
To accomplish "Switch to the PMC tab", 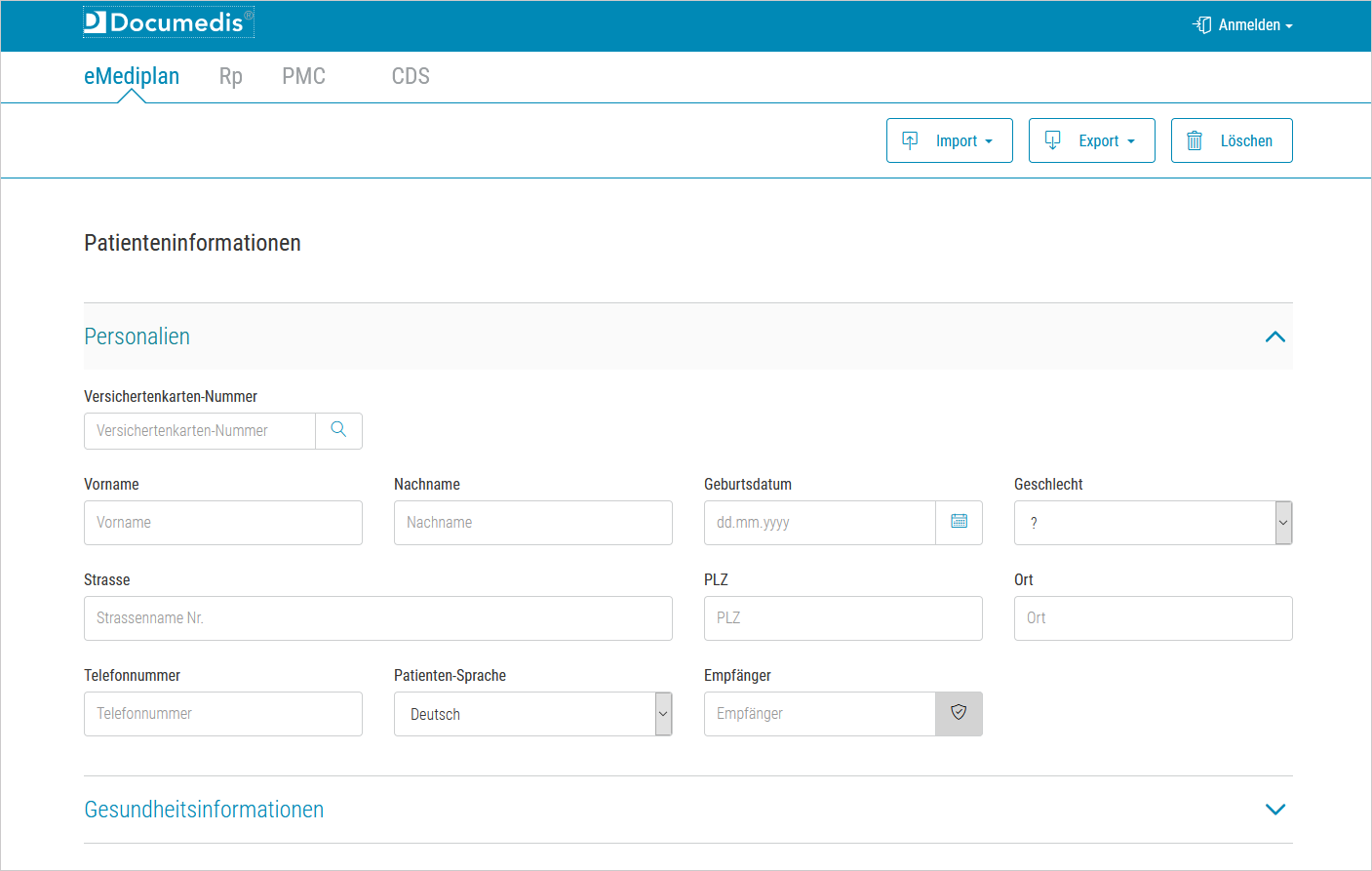I will pyautogui.click(x=303, y=76).
